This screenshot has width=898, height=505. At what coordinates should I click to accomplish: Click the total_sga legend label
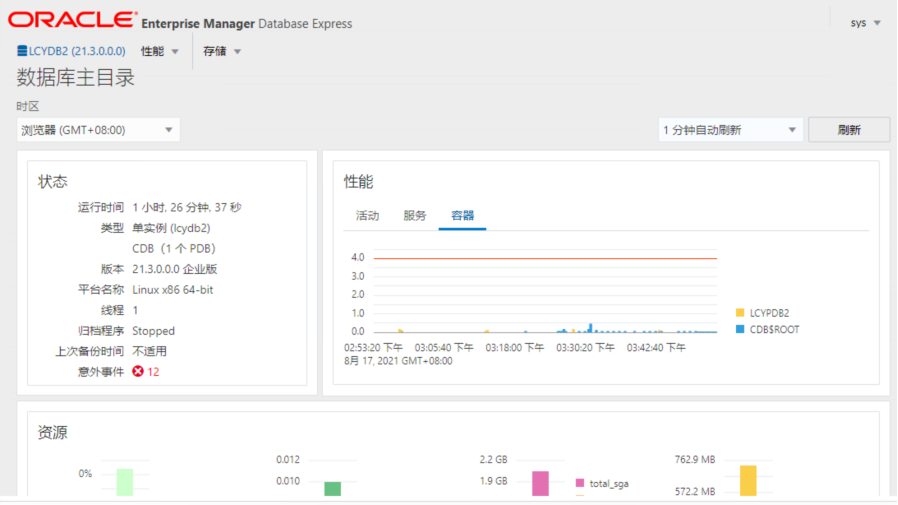[609, 484]
